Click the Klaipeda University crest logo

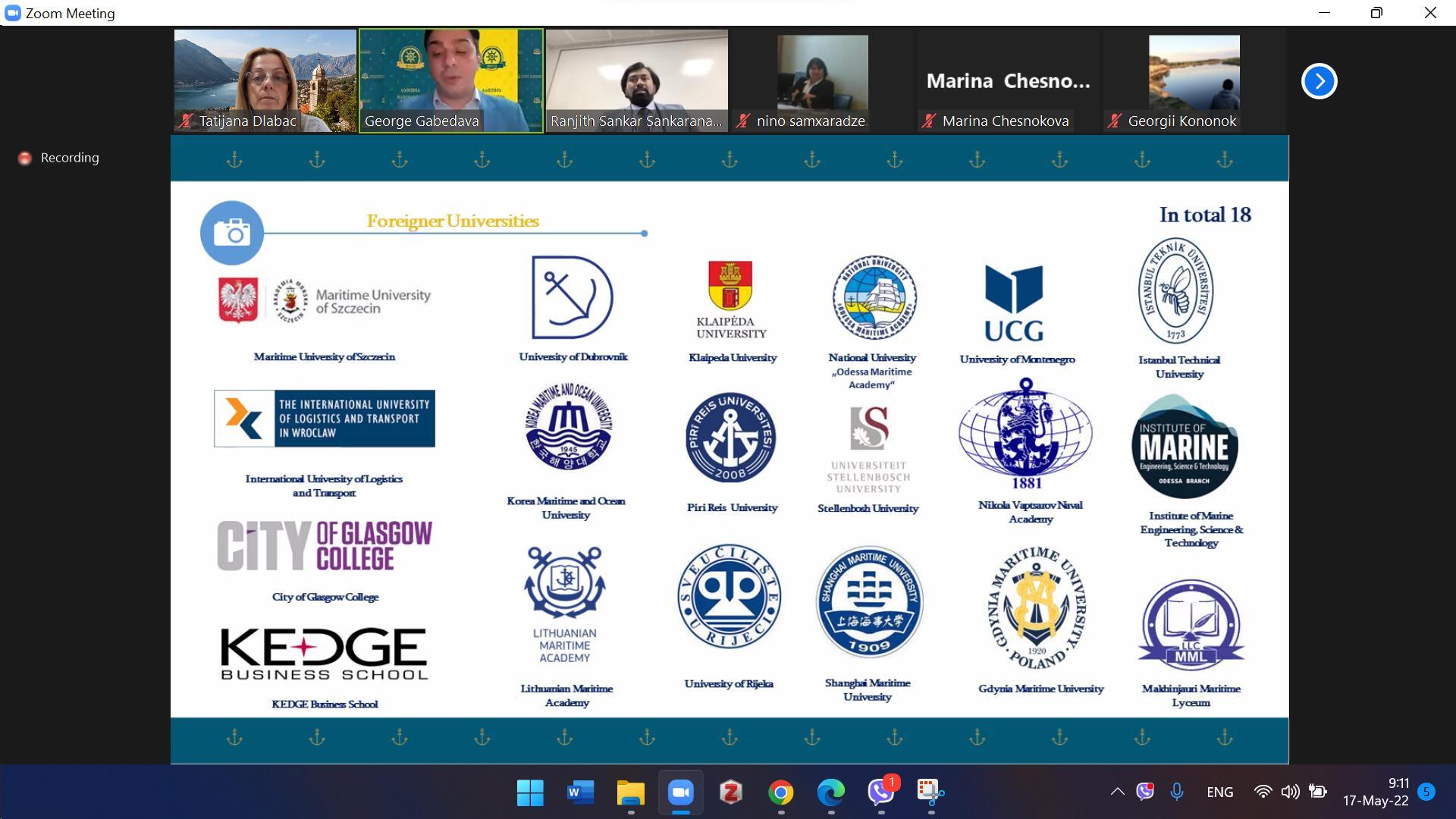(x=731, y=300)
